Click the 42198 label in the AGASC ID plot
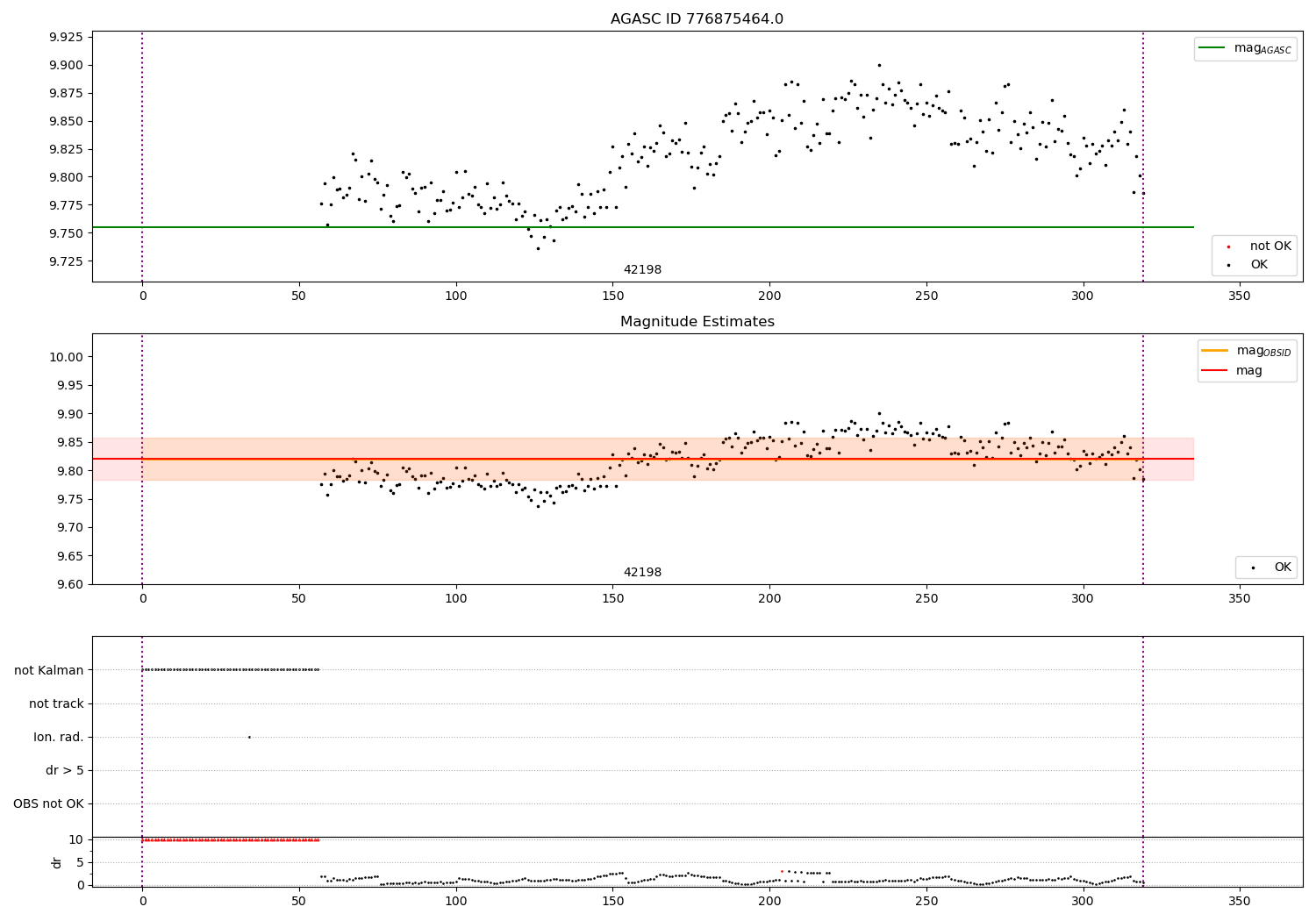1316x921 pixels. [x=642, y=270]
